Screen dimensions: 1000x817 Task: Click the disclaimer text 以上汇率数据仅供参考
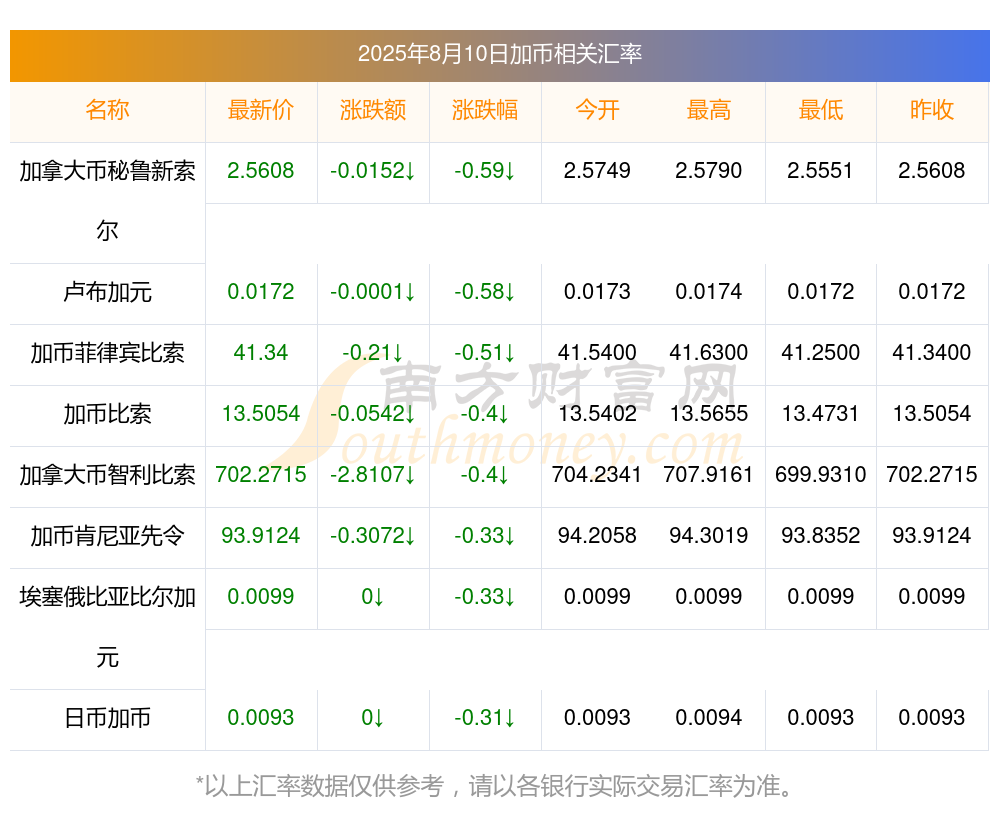(x=323, y=786)
